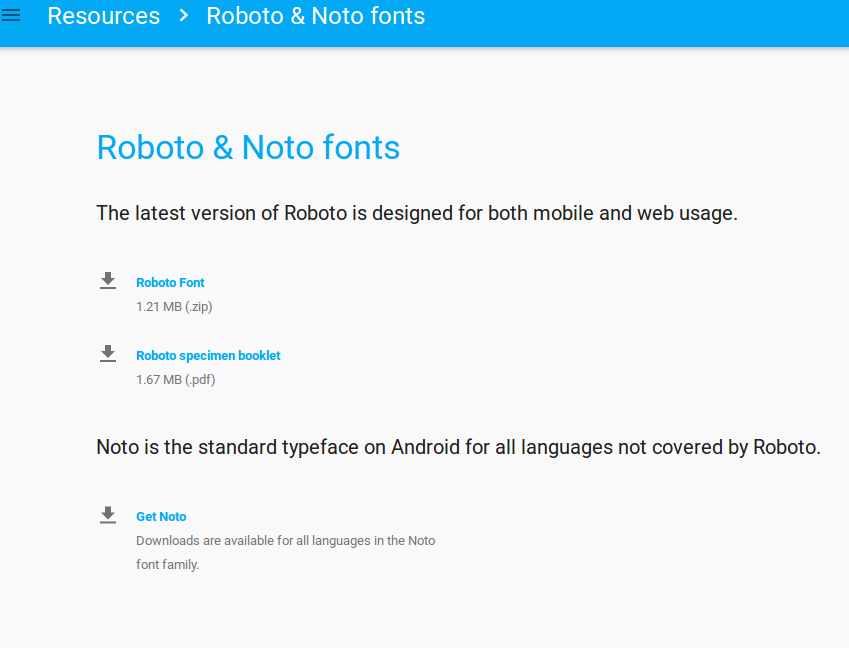This screenshot has width=849, height=648.
Task: Click empty area of blue header bar
Action: [x=640, y=20]
